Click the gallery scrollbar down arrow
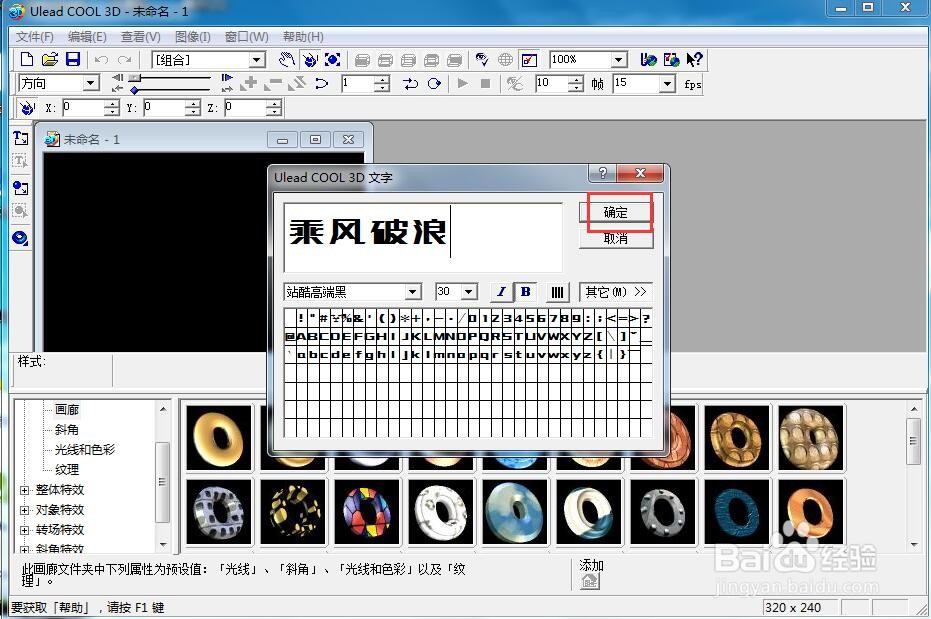931x619 pixels. [x=914, y=544]
